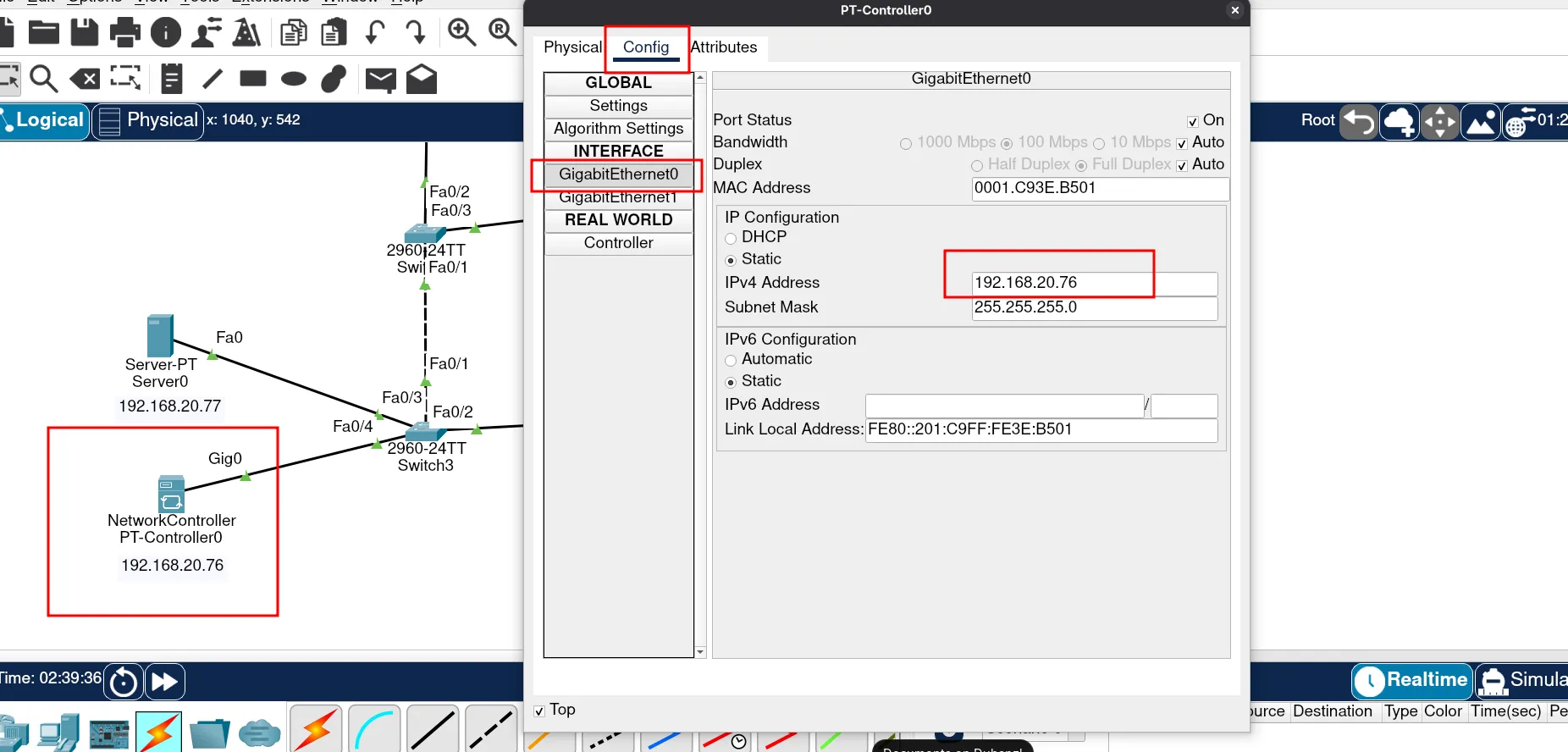
Task: Select Automatic IPv6 configuration option
Action: [x=731, y=360]
